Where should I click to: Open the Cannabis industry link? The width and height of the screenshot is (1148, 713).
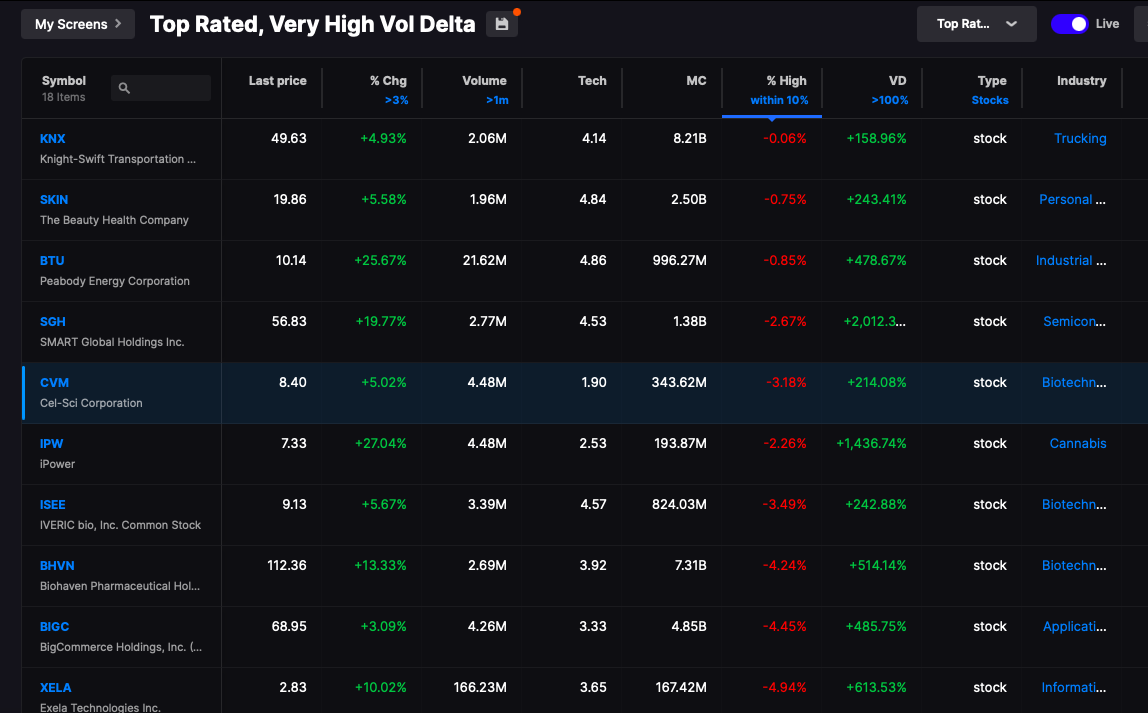point(1078,444)
